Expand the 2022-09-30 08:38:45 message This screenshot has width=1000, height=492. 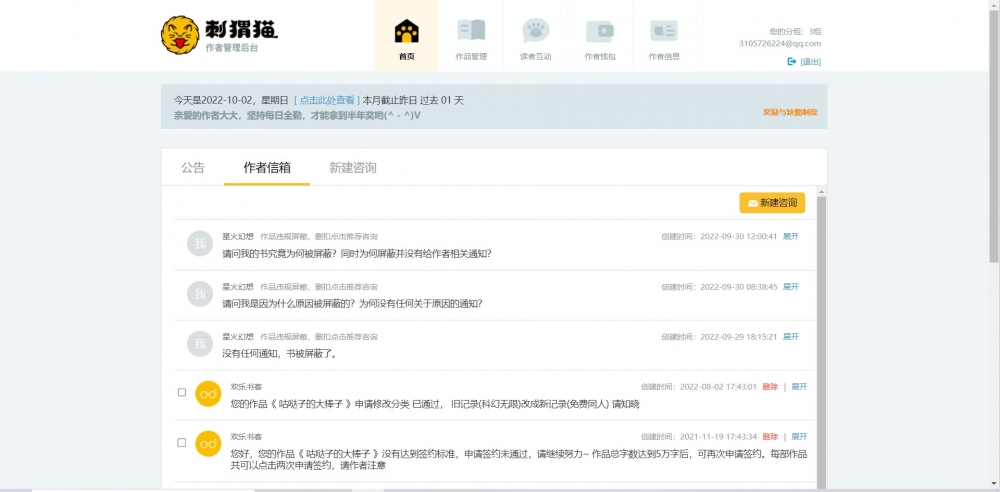[791, 287]
